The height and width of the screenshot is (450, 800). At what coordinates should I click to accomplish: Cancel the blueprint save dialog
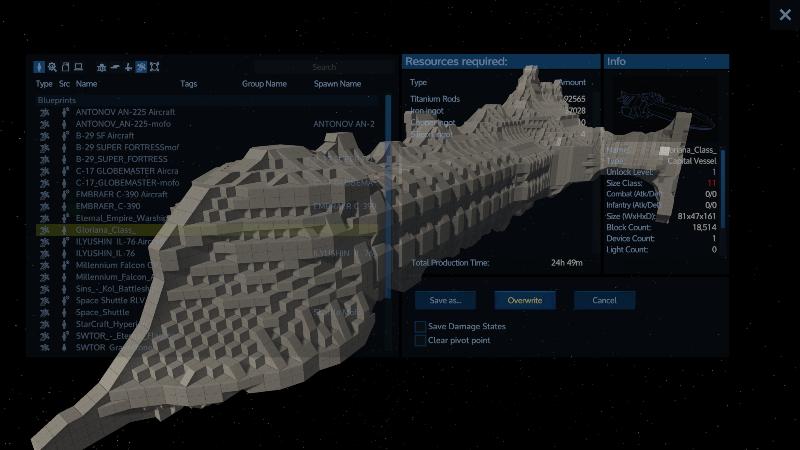tap(604, 301)
